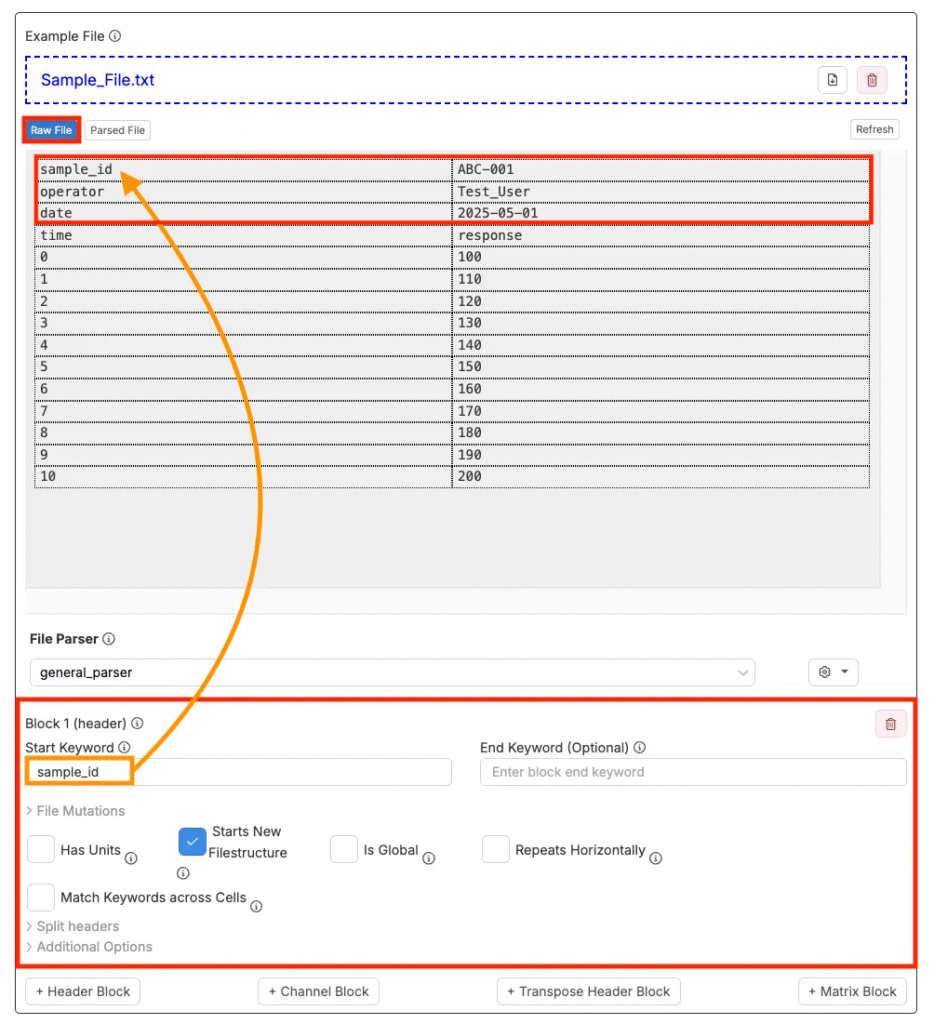934x1024 pixels.
Task: Open the general_parser dropdown
Action: (392, 673)
